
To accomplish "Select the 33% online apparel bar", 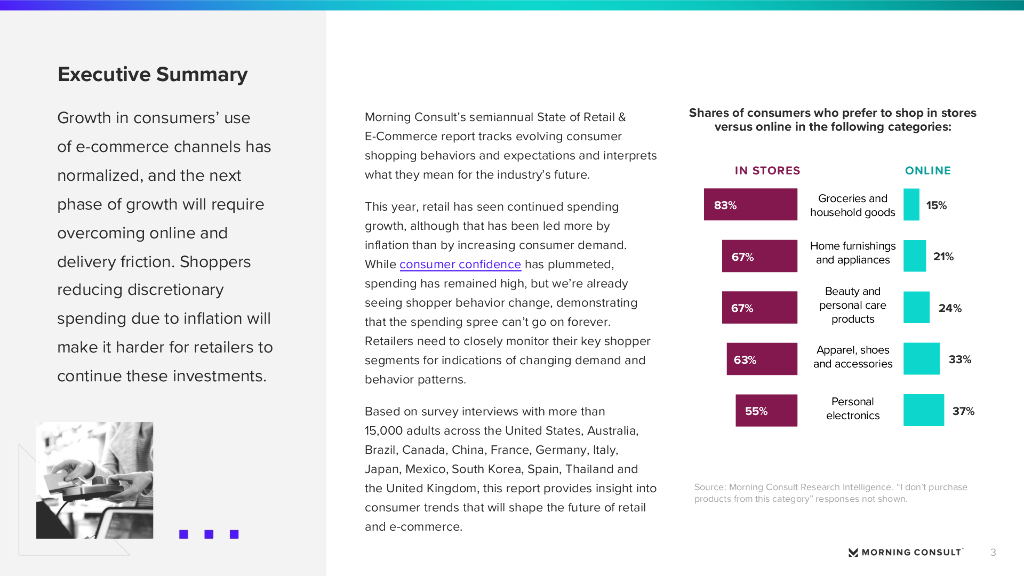I will pos(921,359).
